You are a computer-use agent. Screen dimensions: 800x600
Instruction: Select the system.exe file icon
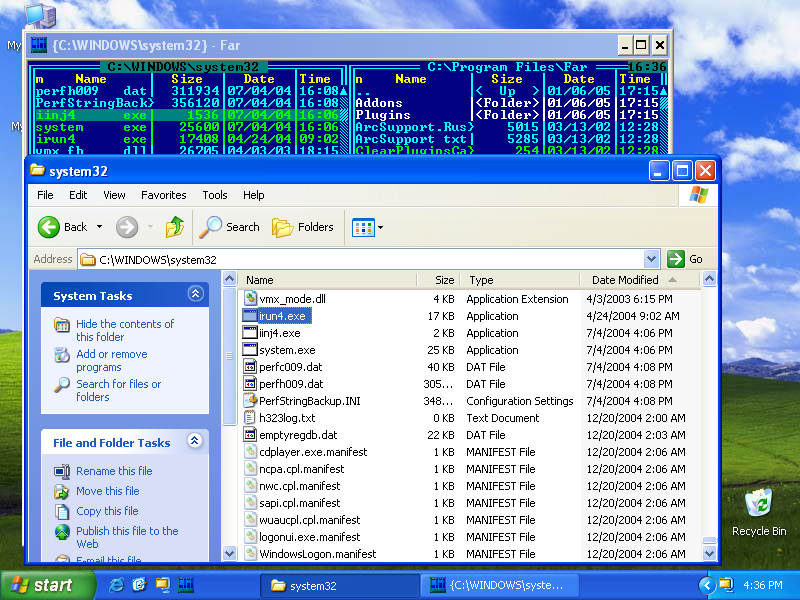(250, 350)
